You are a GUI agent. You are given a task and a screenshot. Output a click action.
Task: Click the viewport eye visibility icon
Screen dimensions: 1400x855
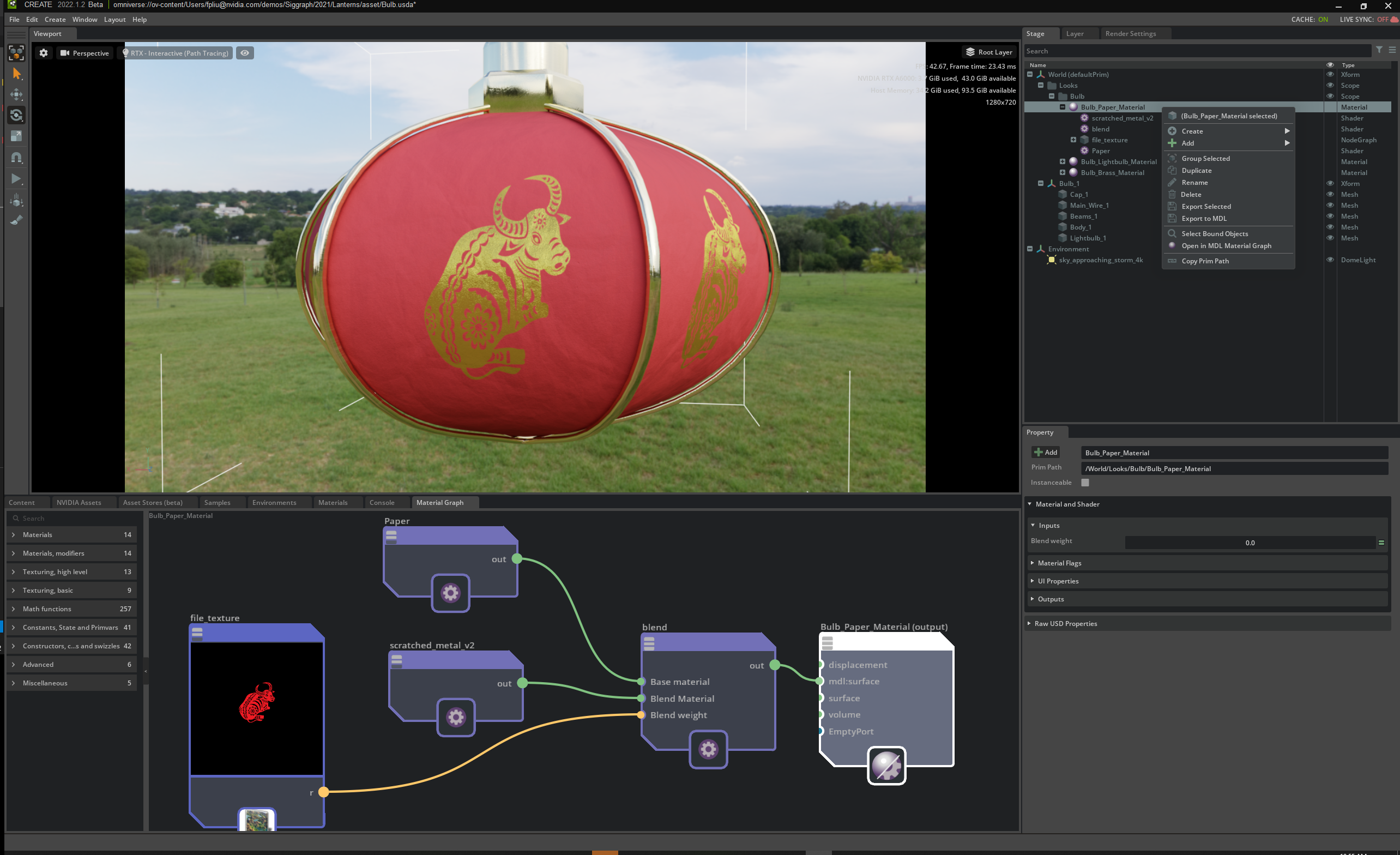pyautogui.click(x=245, y=53)
